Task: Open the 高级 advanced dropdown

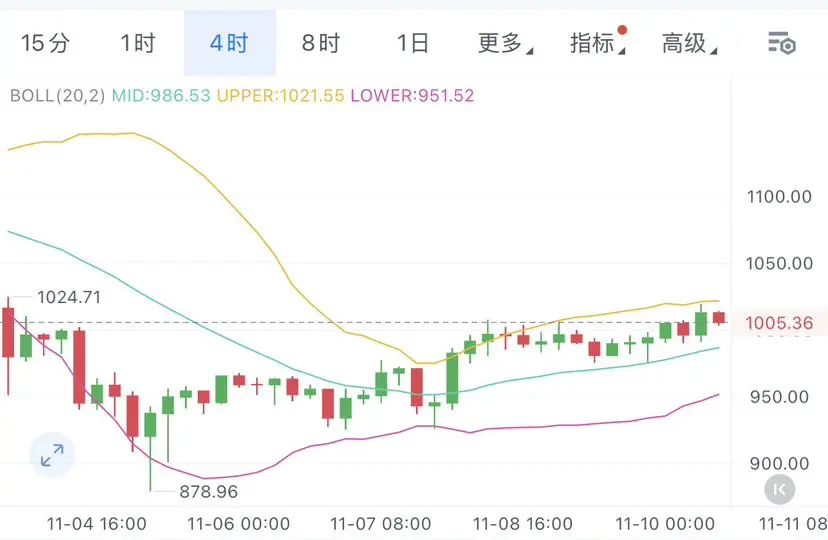Action: click(x=689, y=43)
